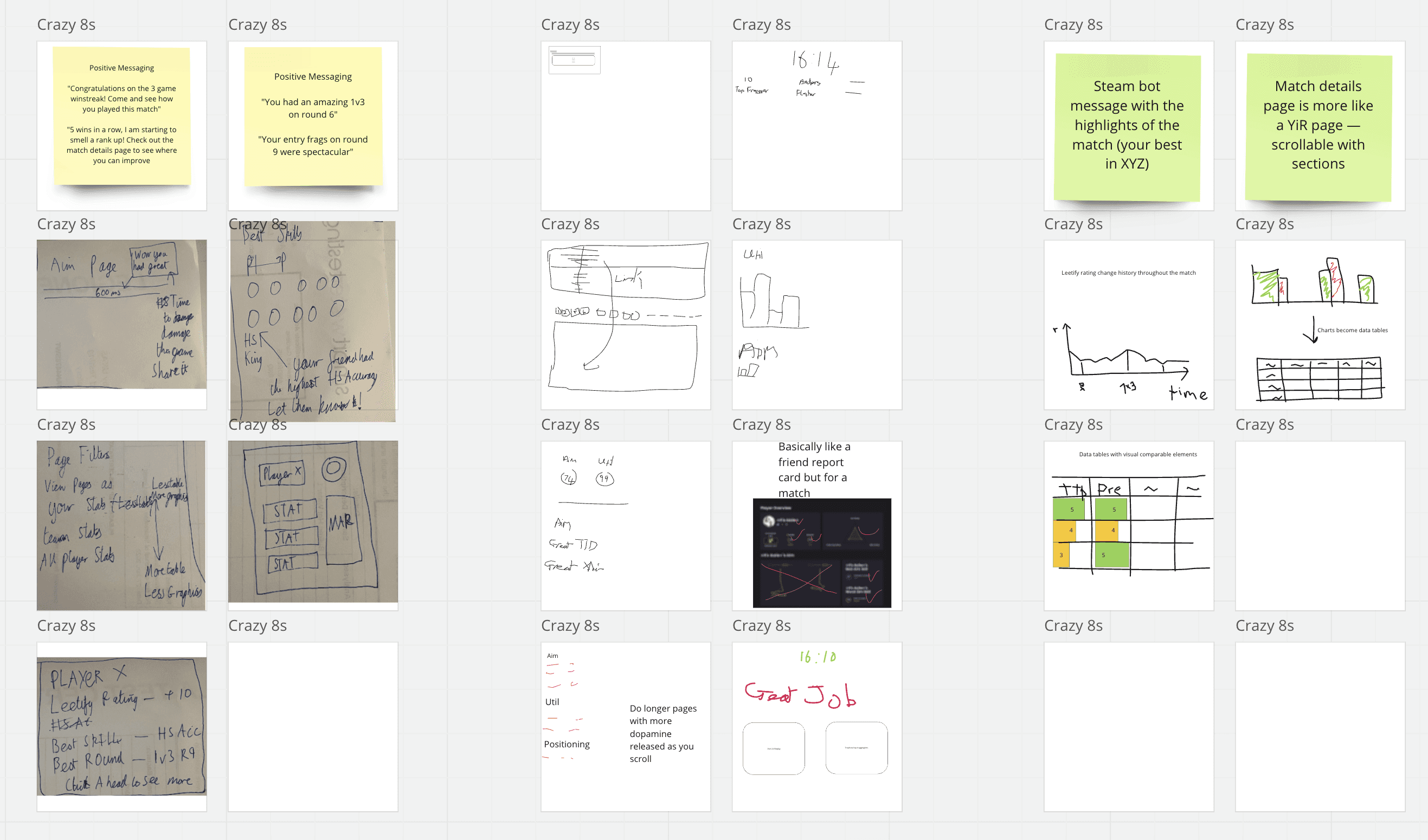
Task: Click the 'Crazy 8s' title above the rating history chart frame
Action: pyautogui.click(x=1073, y=224)
